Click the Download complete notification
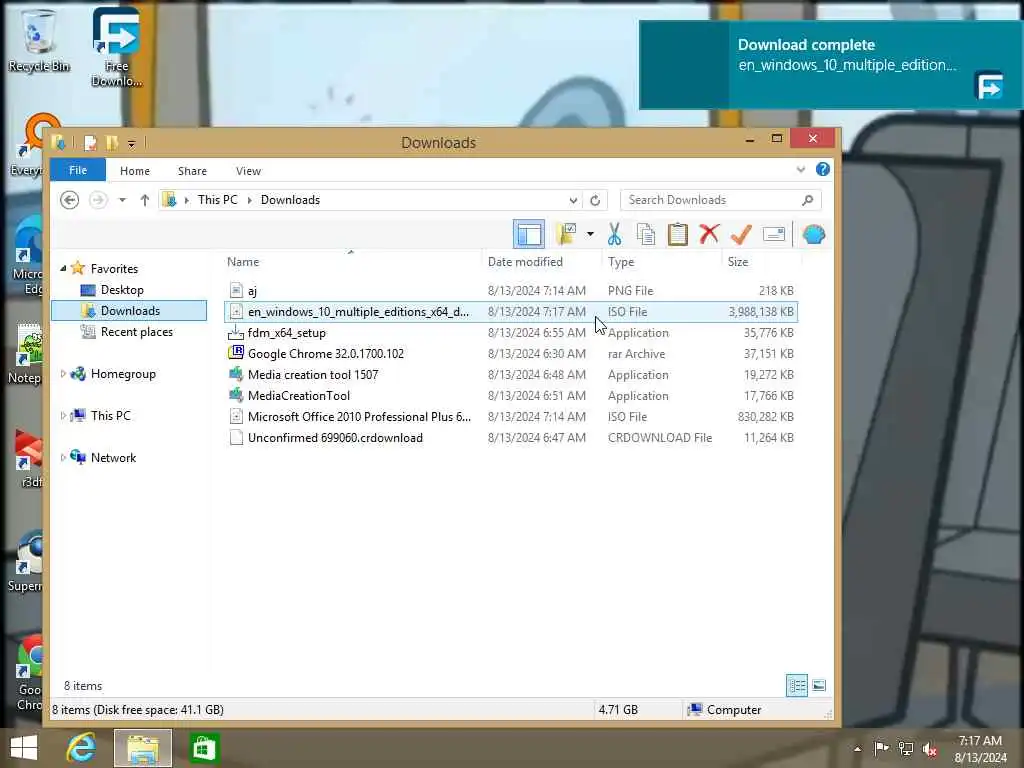Viewport: 1024px width, 768px height. [831, 65]
